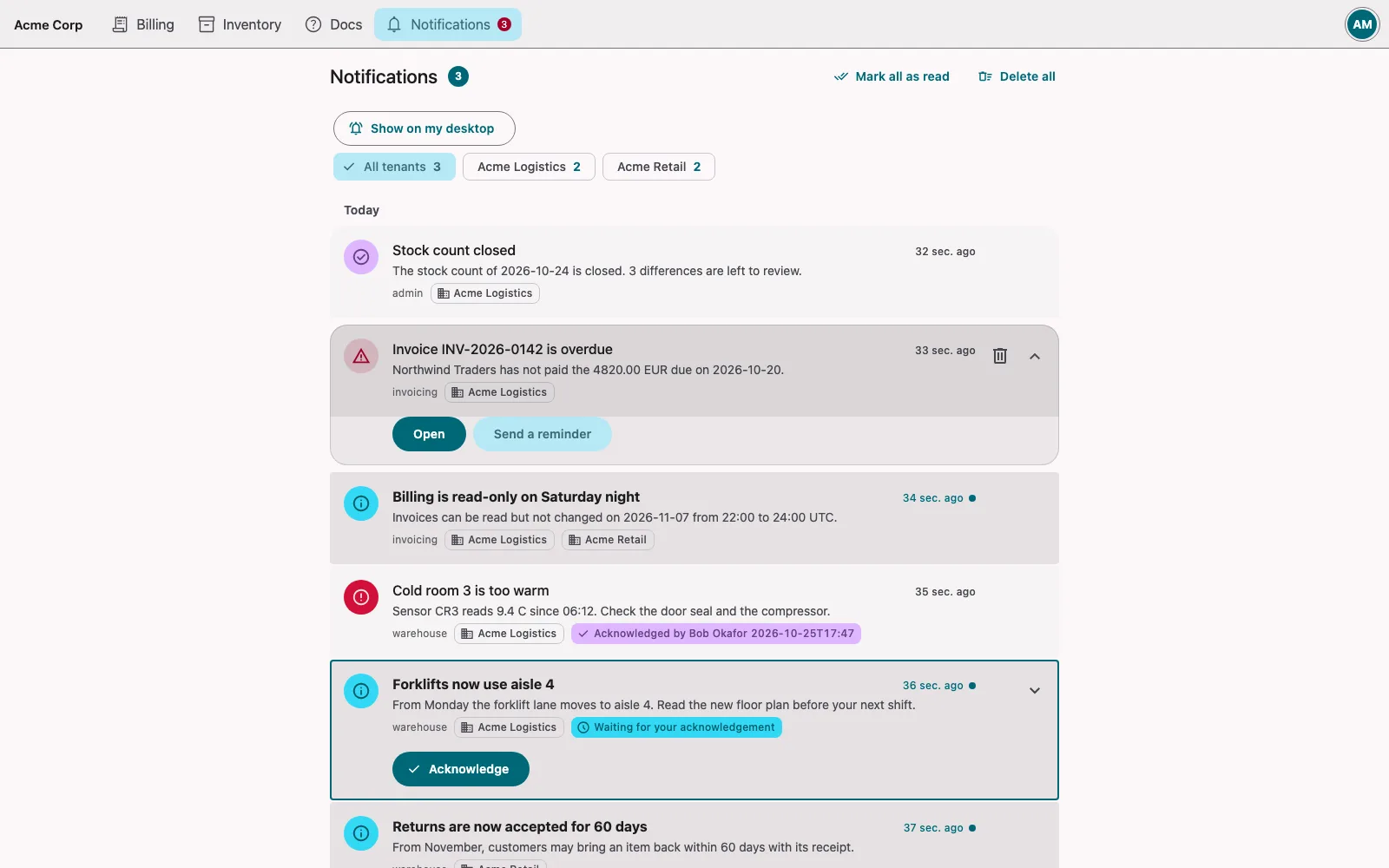Select the Notifications menu item
Screen dimensions: 1389x868
[448, 24]
